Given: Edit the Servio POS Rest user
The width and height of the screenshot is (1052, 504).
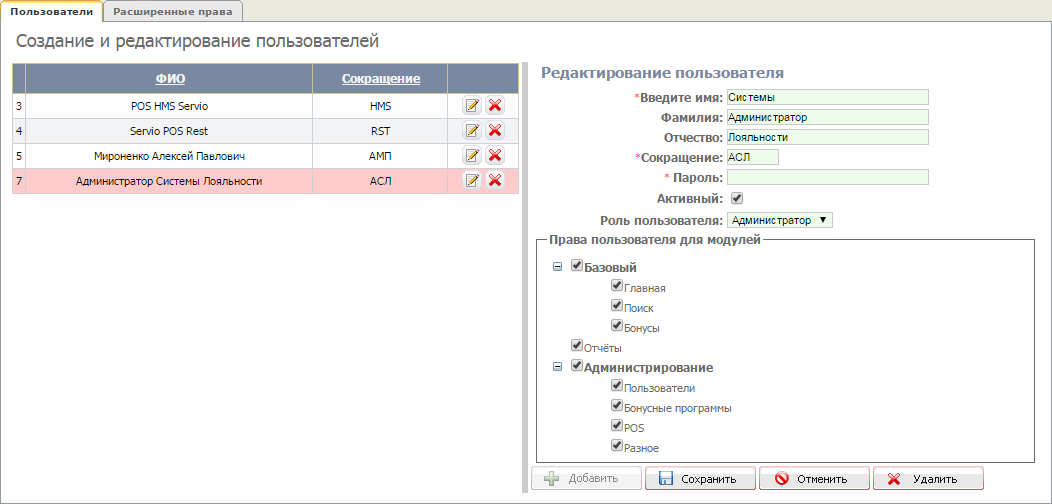Looking at the screenshot, I should [x=472, y=130].
